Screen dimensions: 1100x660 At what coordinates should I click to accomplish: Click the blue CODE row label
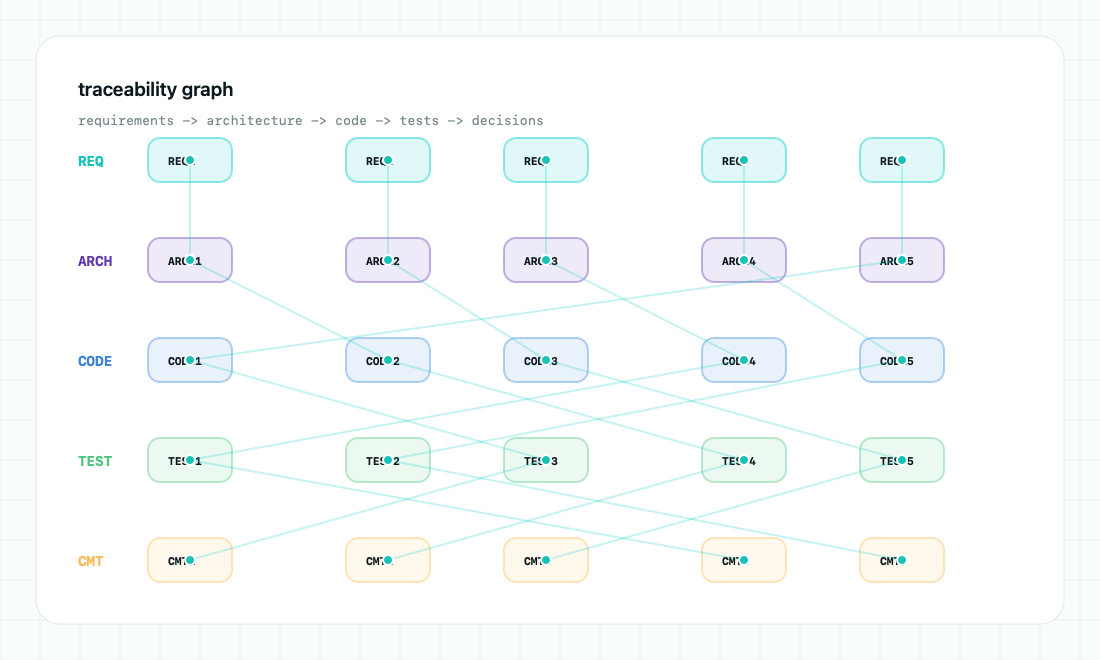pos(95,361)
